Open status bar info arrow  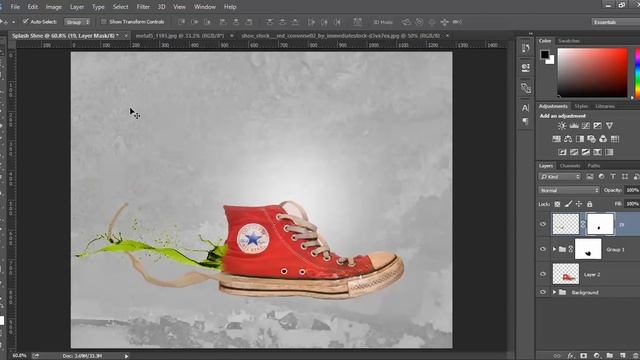pyautogui.click(x=126, y=356)
